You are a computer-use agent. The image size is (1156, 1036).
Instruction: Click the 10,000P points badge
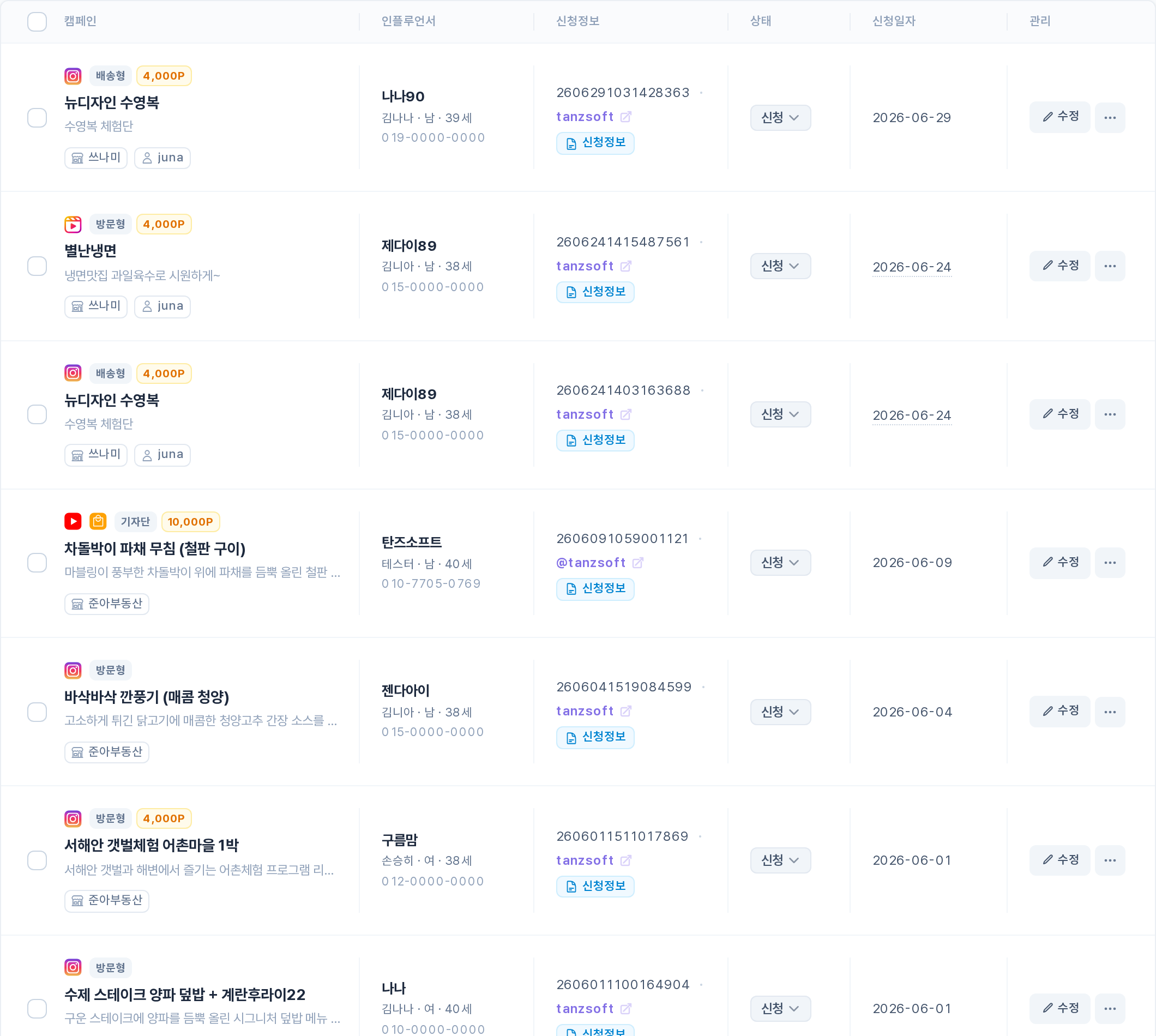[190, 522]
